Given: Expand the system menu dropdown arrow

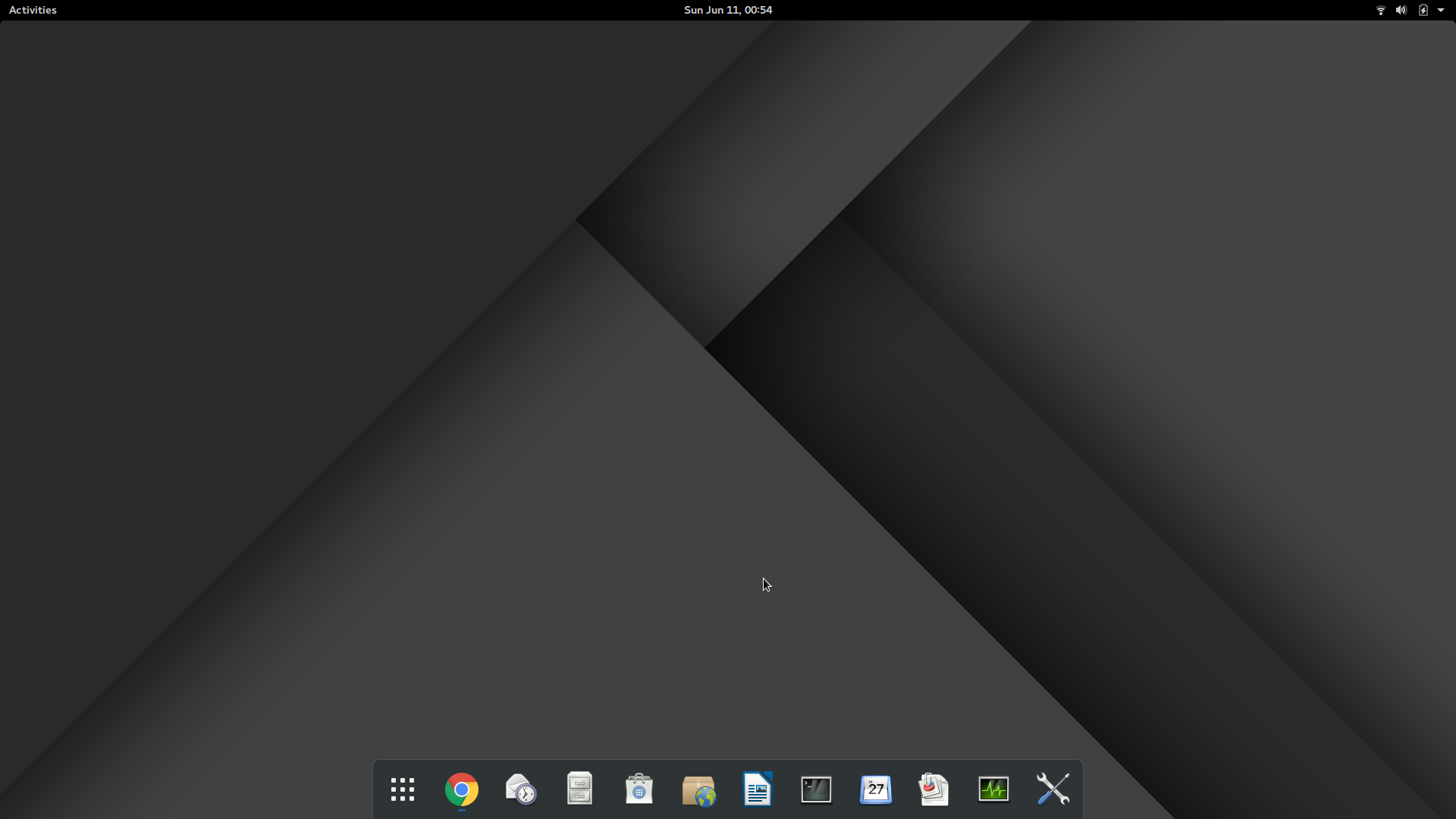Looking at the screenshot, I should (x=1441, y=10).
